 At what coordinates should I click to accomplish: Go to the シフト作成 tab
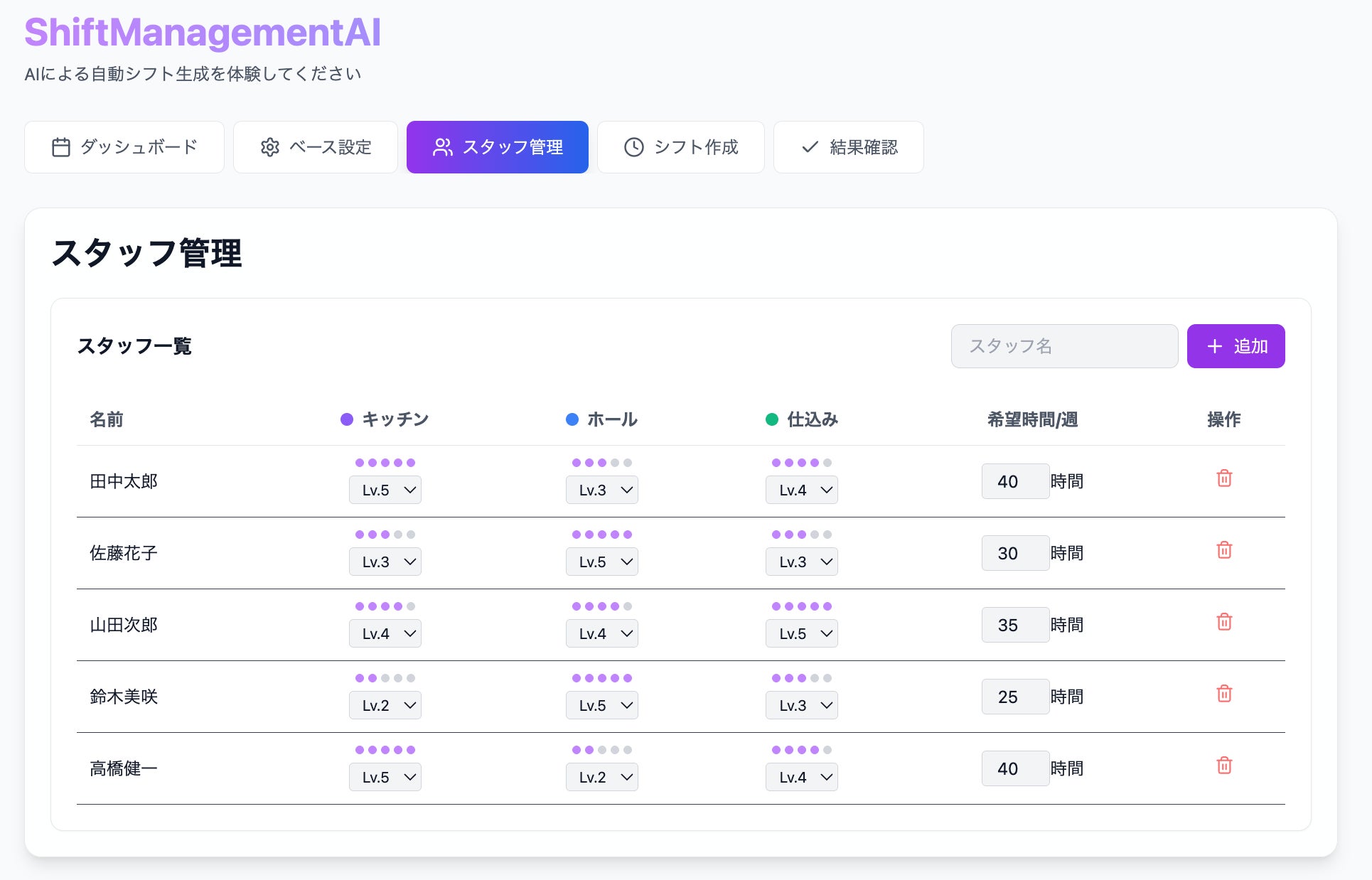(680, 147)
